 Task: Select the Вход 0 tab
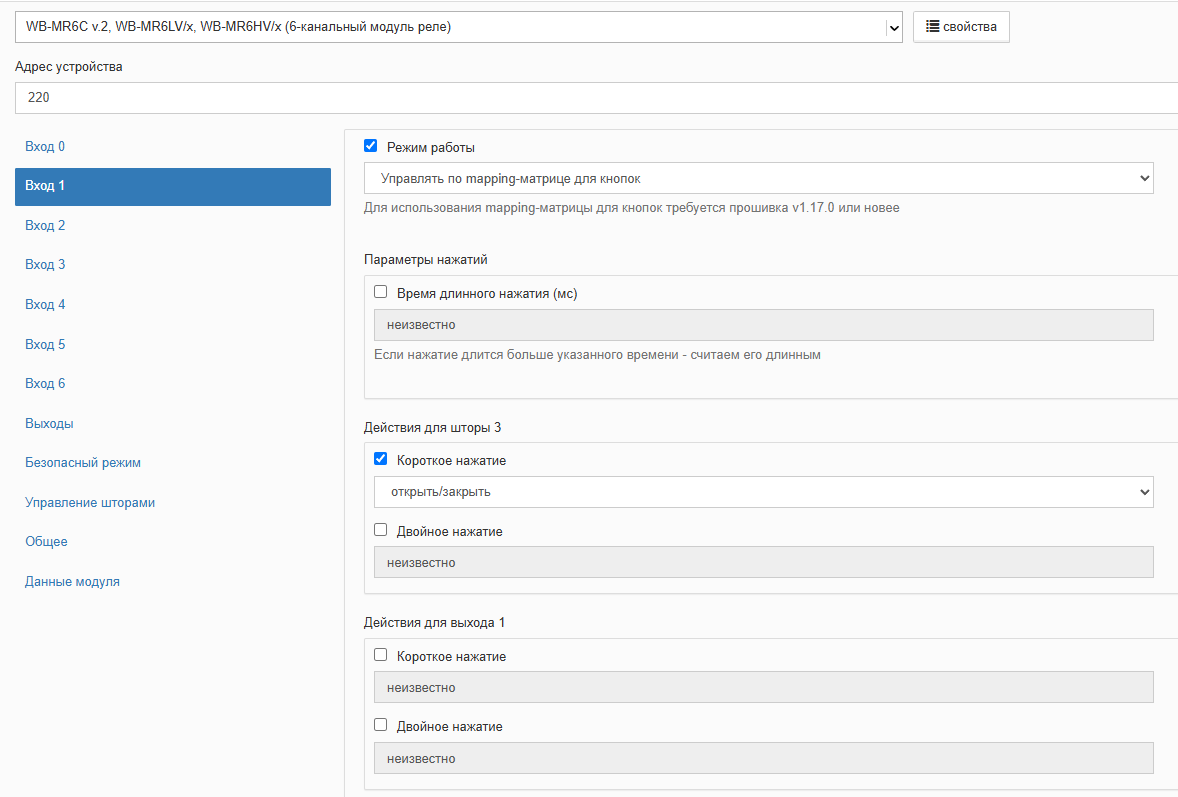pos(45,147)
